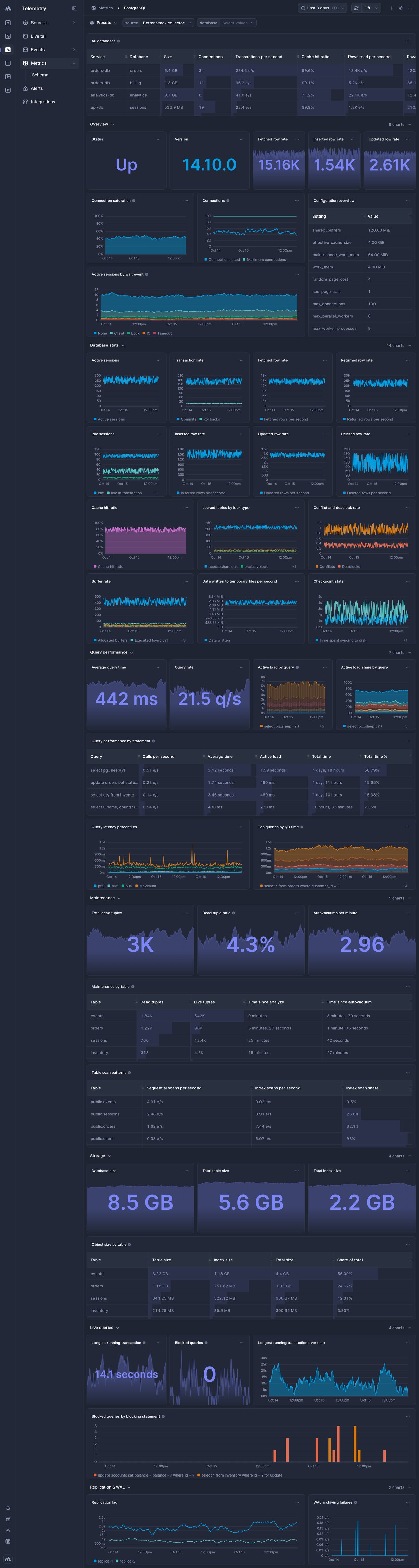419x1568 pixels.
Task: Collapse the Query performance section
Action: [111, 653]
